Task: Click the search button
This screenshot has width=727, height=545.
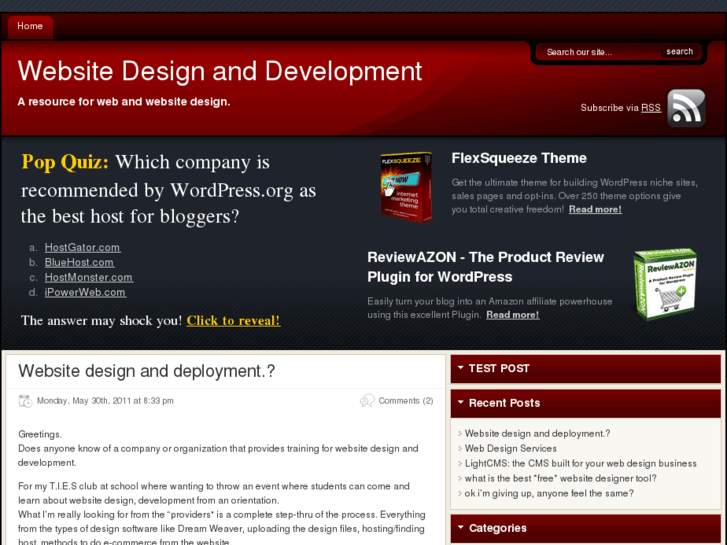Action: [x=680, y=51]
